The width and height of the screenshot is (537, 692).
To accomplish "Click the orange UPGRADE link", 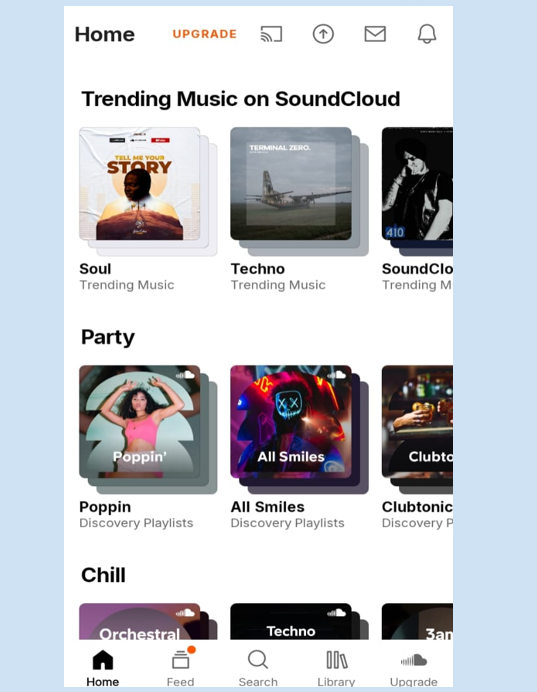I will click(x=205, y=34).
